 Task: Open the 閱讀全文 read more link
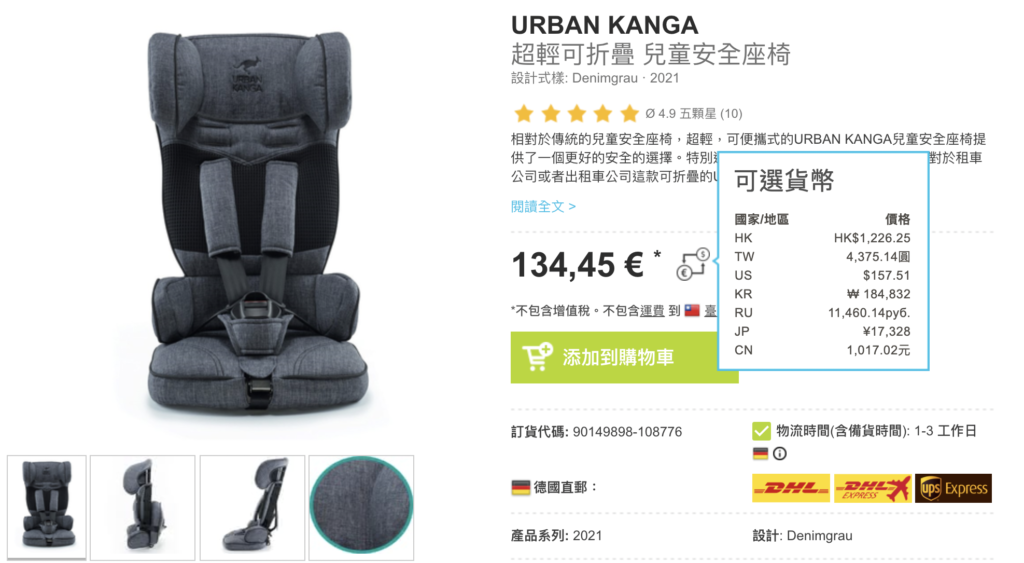click(x=543, y=206)
